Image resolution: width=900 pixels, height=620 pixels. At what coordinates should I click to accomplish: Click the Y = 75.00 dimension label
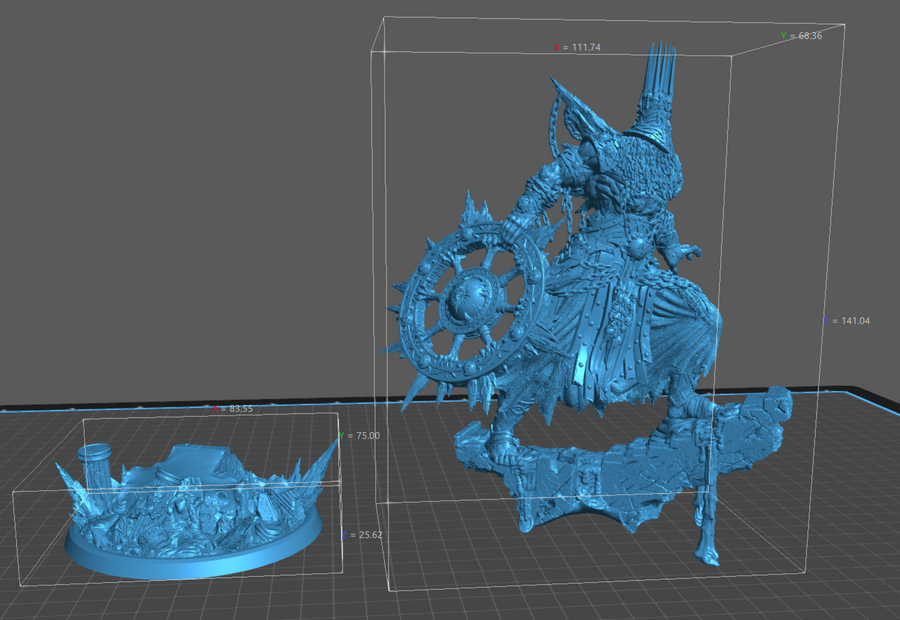point(360,436)
